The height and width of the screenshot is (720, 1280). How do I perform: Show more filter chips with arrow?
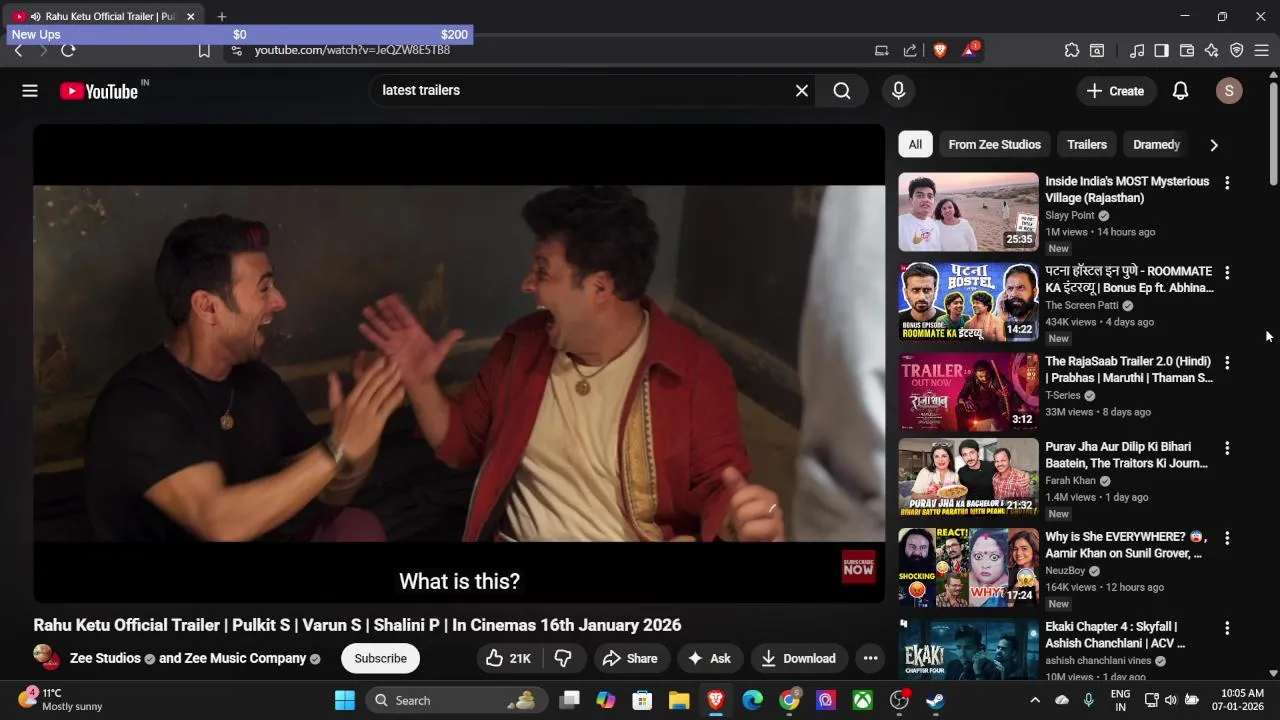coord(1214,145)
